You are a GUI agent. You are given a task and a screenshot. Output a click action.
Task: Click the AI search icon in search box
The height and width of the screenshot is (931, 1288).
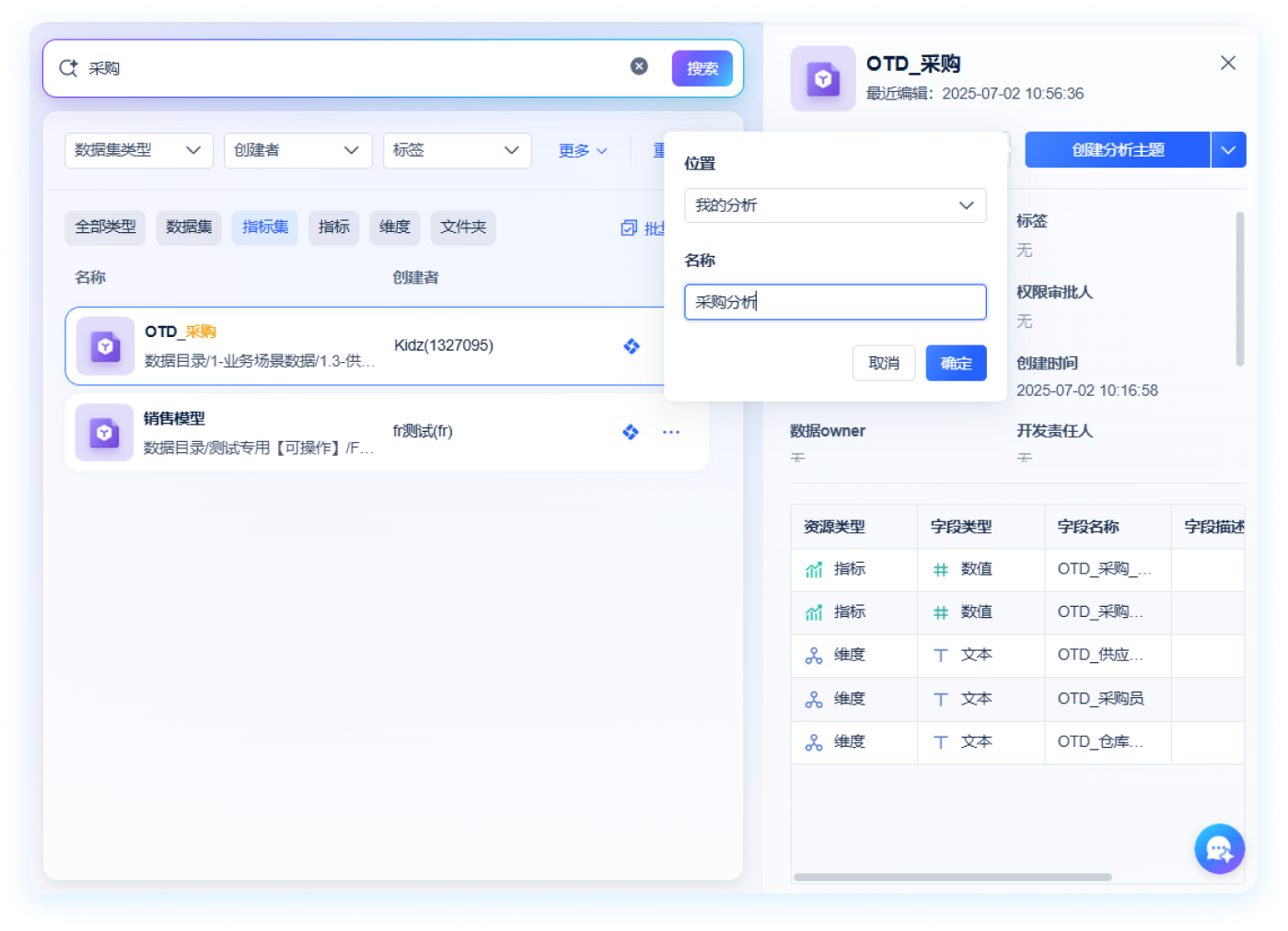68,68
